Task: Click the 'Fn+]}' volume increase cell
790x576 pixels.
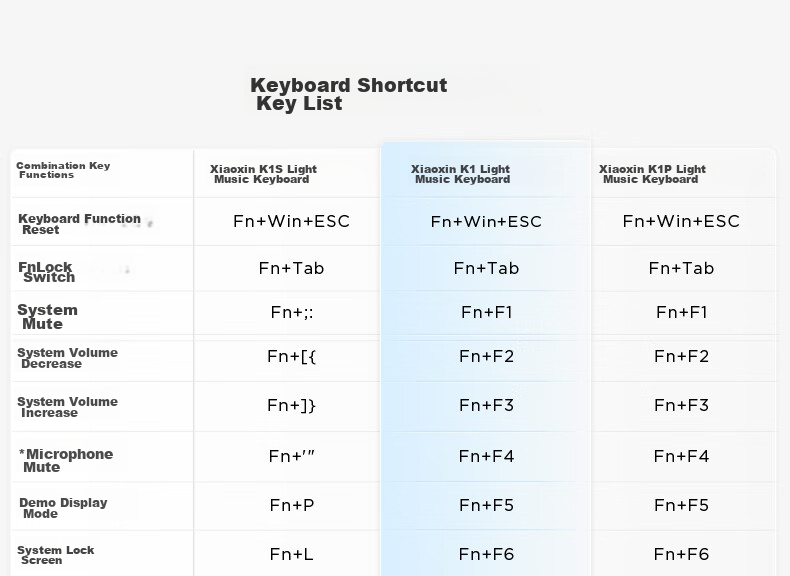Action: [291, 406]
